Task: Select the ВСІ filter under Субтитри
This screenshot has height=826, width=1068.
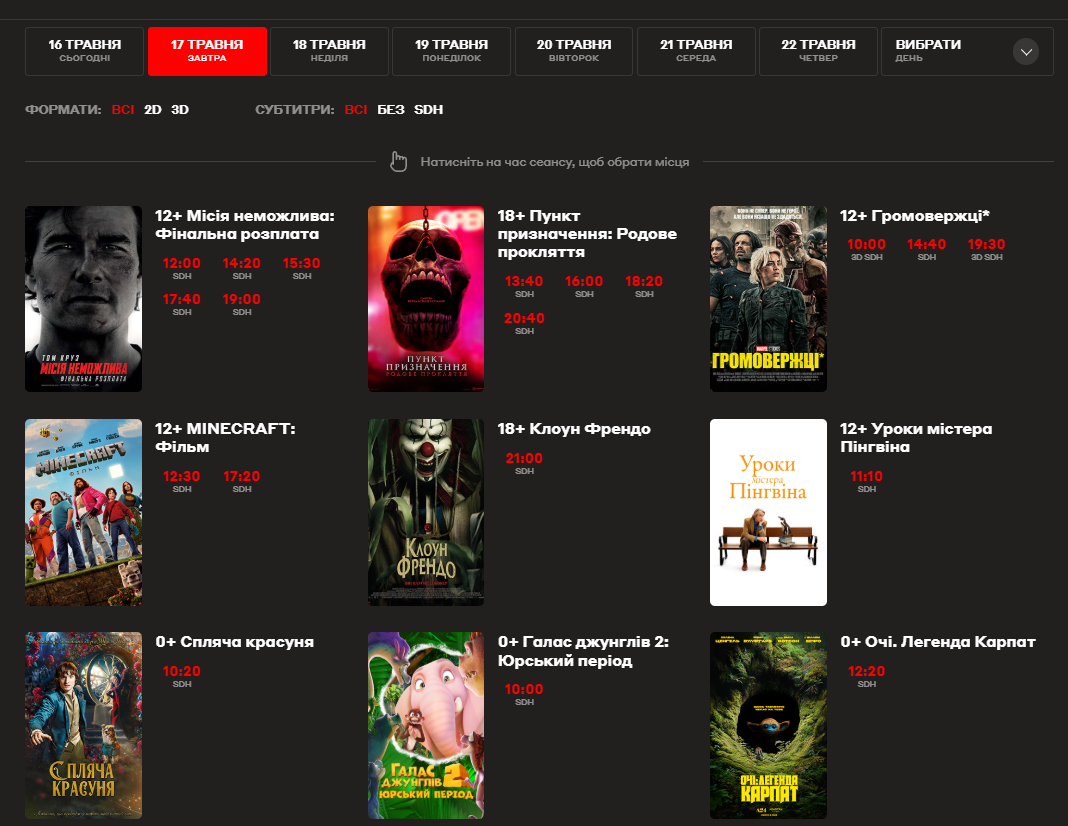Action: coord(356,110)
